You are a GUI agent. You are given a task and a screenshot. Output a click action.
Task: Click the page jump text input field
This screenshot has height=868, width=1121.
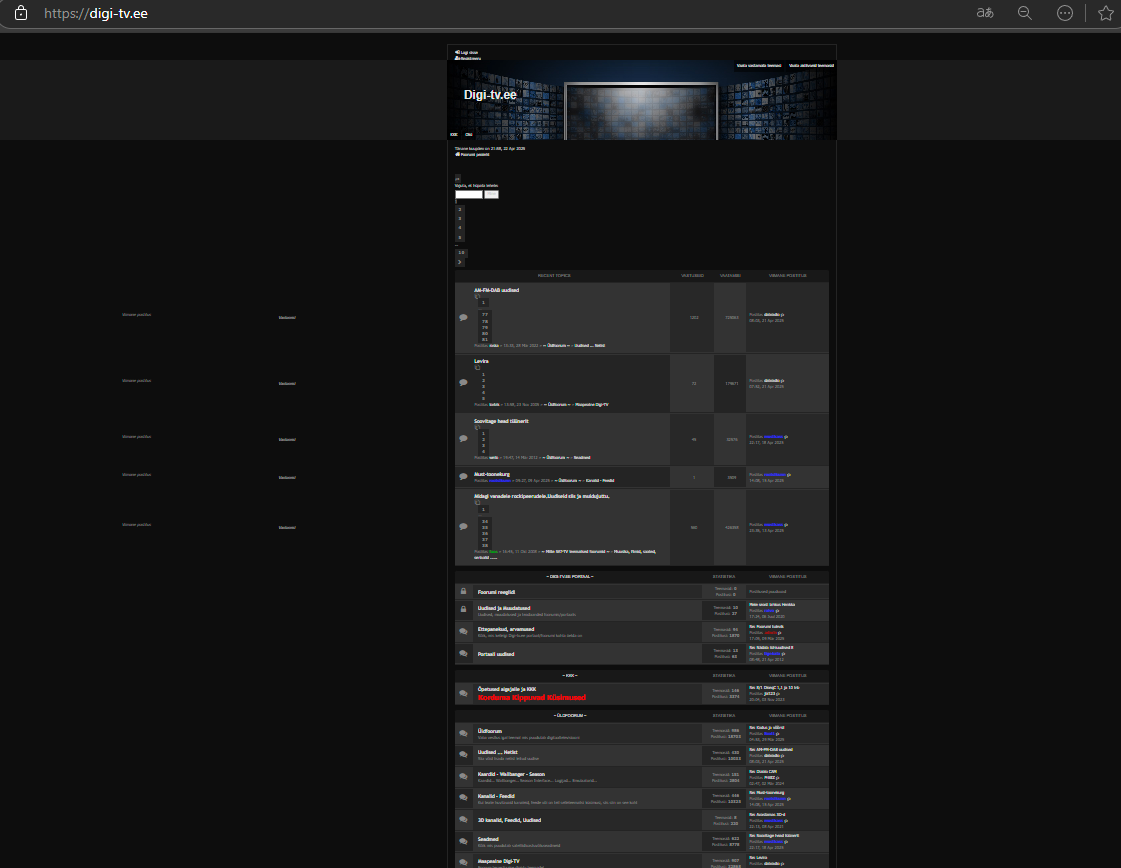pyautogui.click(x=469, y=194)
